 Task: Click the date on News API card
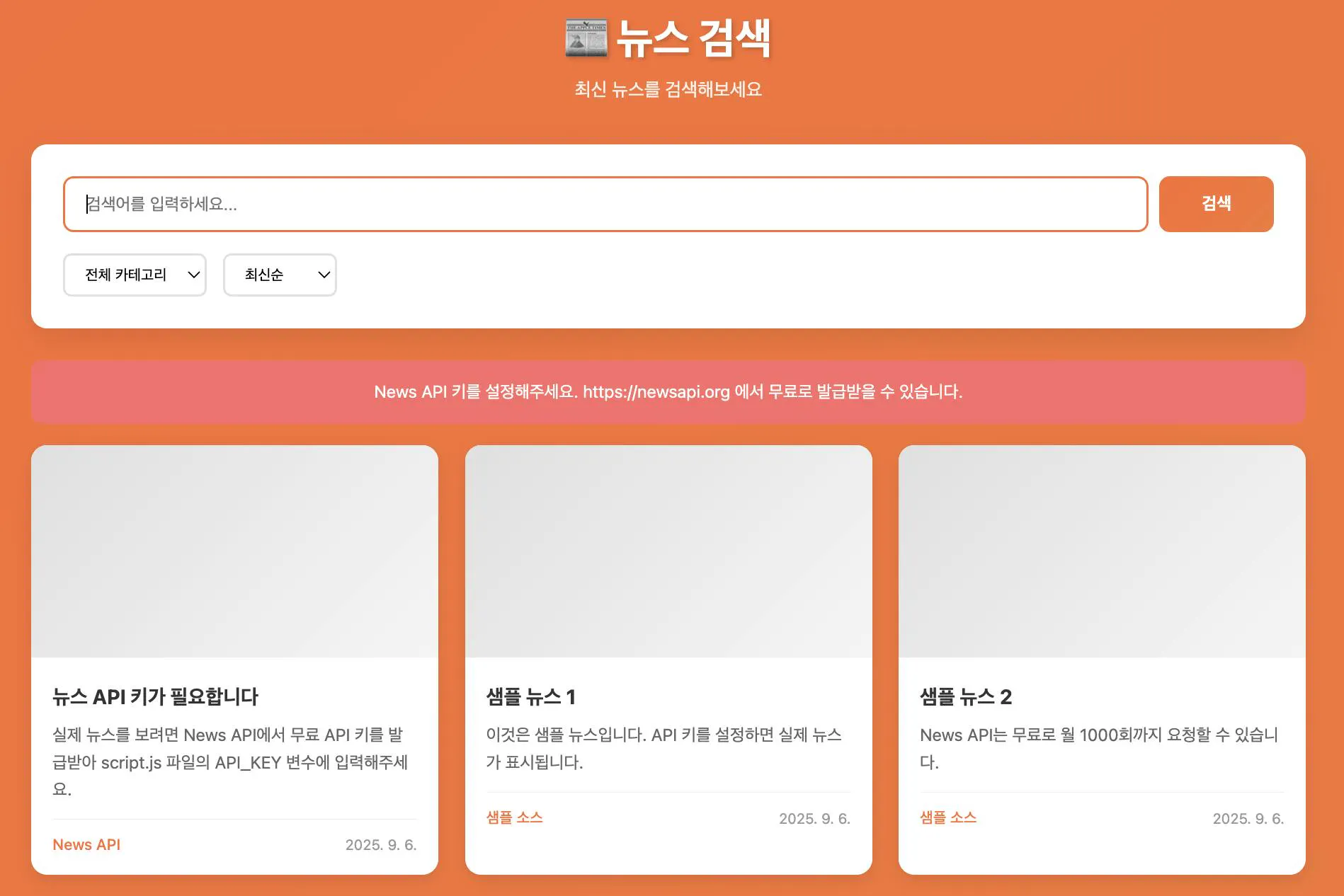[x=381, y=845]
